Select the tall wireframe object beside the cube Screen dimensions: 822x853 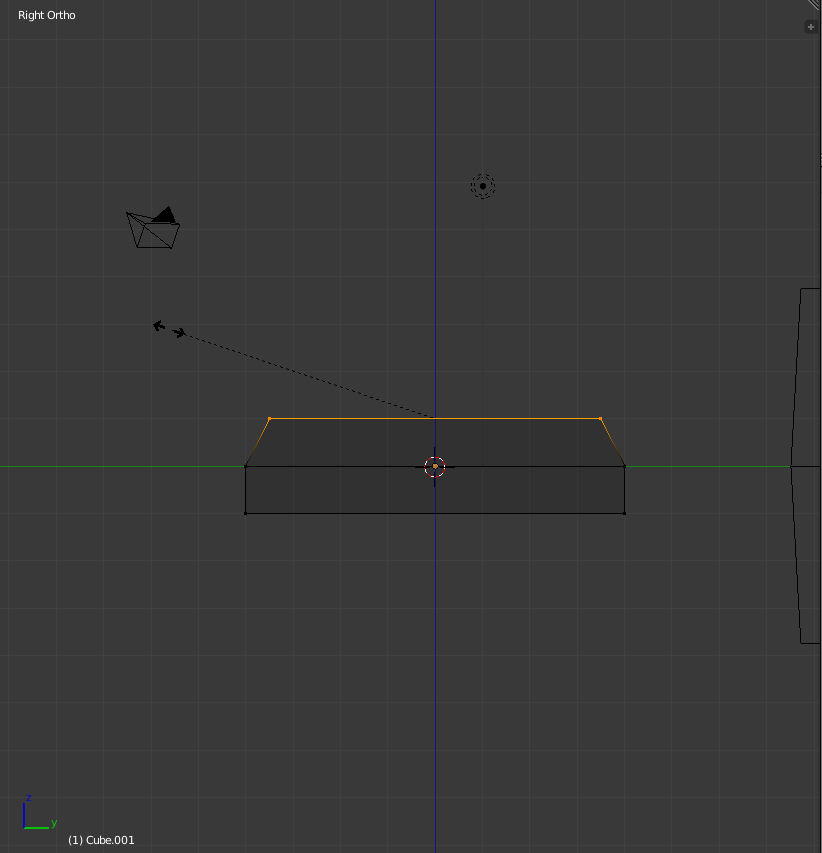pos(805,466)
